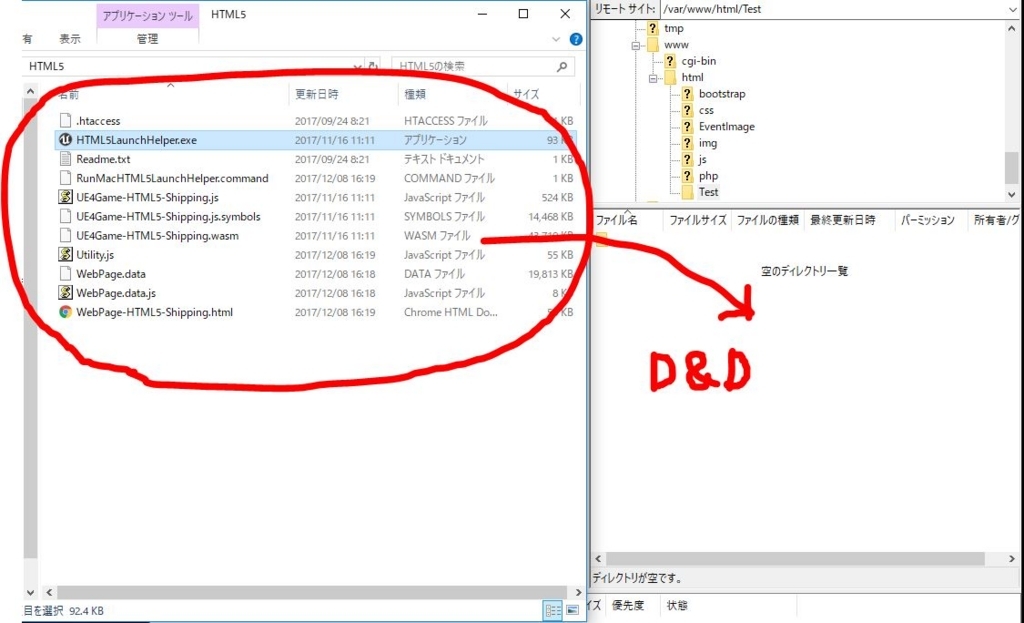
Task: Click the Chrome icon of WebPage-HTML5-Shipping.html
Action: coord(65,312)
